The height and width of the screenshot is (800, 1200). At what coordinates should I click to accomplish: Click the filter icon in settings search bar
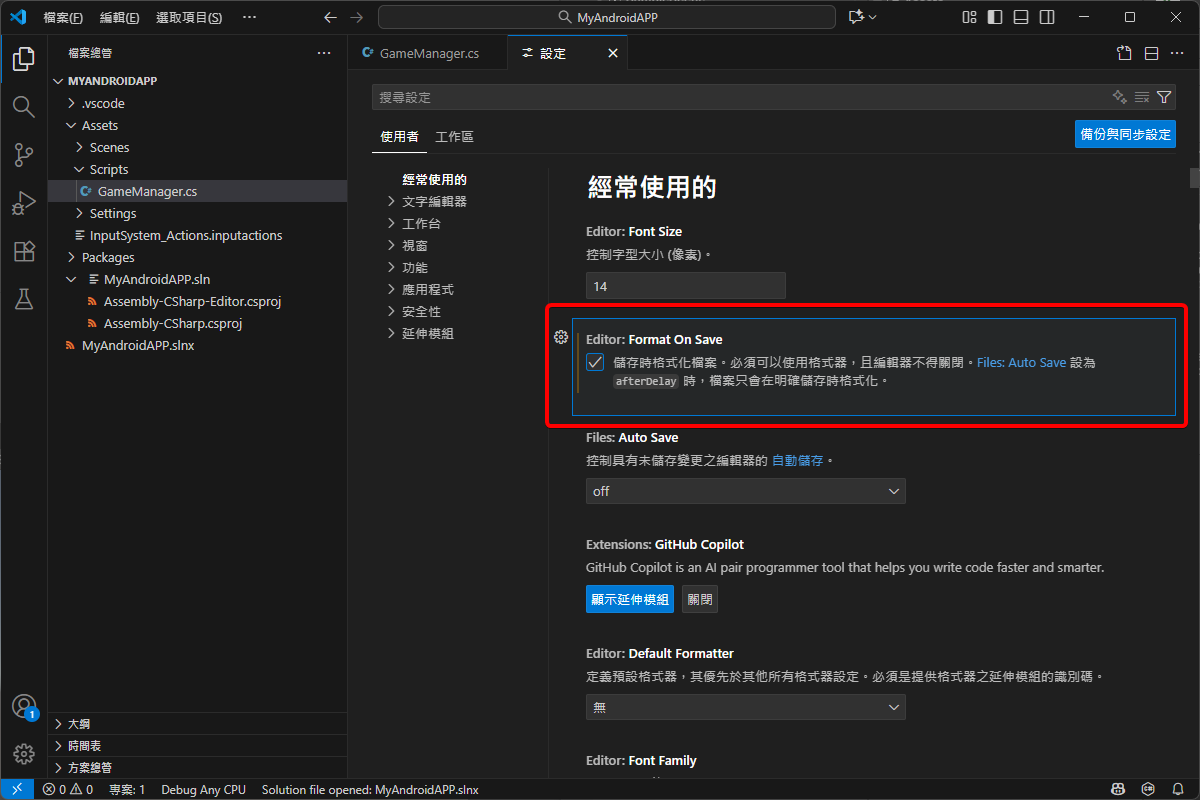[1163, 97]
